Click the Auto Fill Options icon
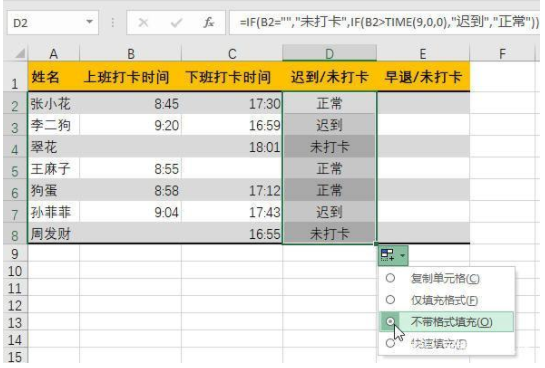 coord(387,255)
